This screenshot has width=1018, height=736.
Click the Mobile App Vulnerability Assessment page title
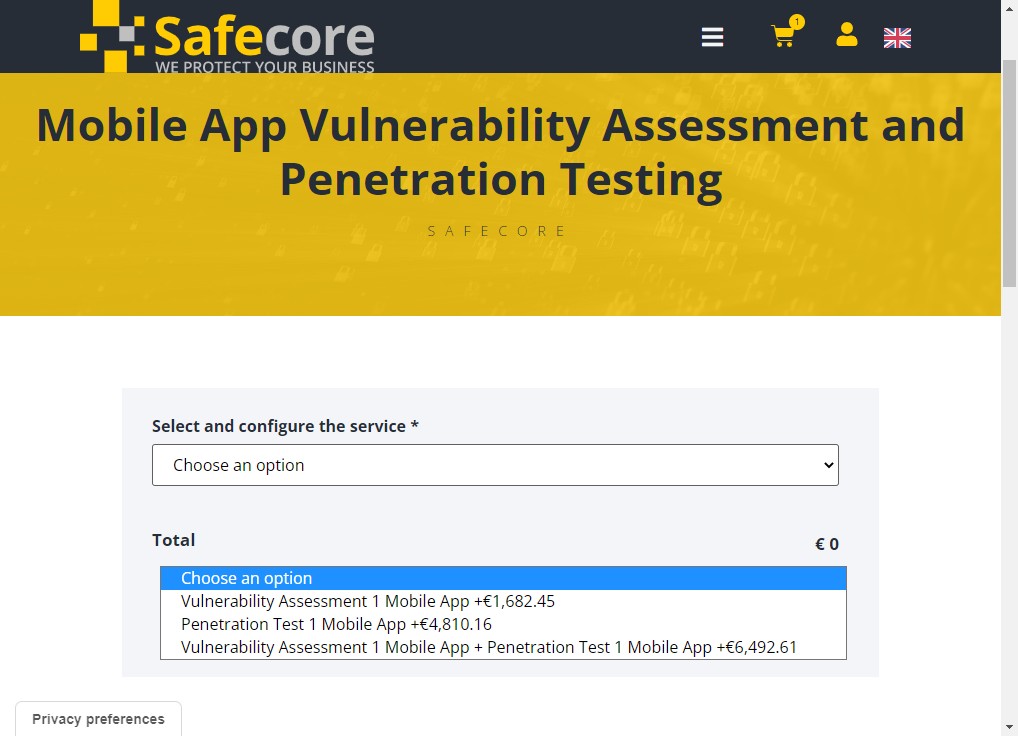(x=501, y=152)
